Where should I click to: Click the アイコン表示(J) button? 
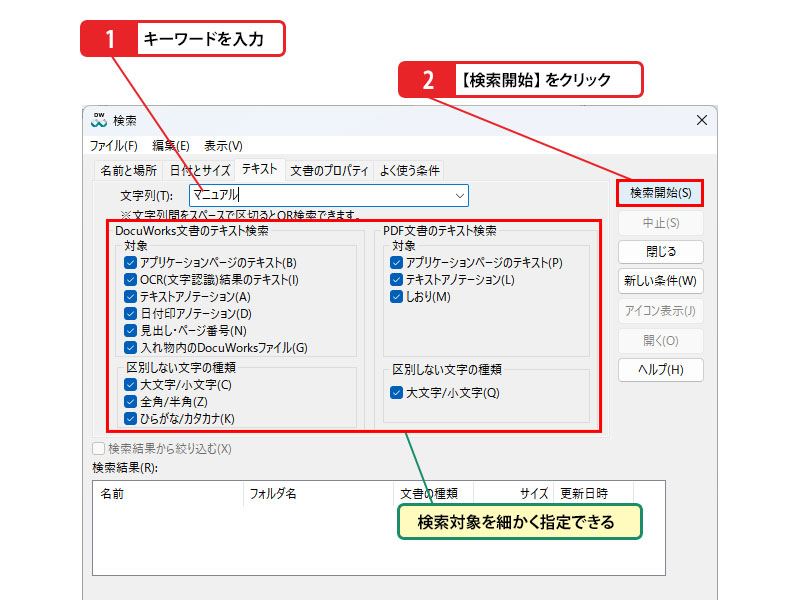[x=661, y=311]
